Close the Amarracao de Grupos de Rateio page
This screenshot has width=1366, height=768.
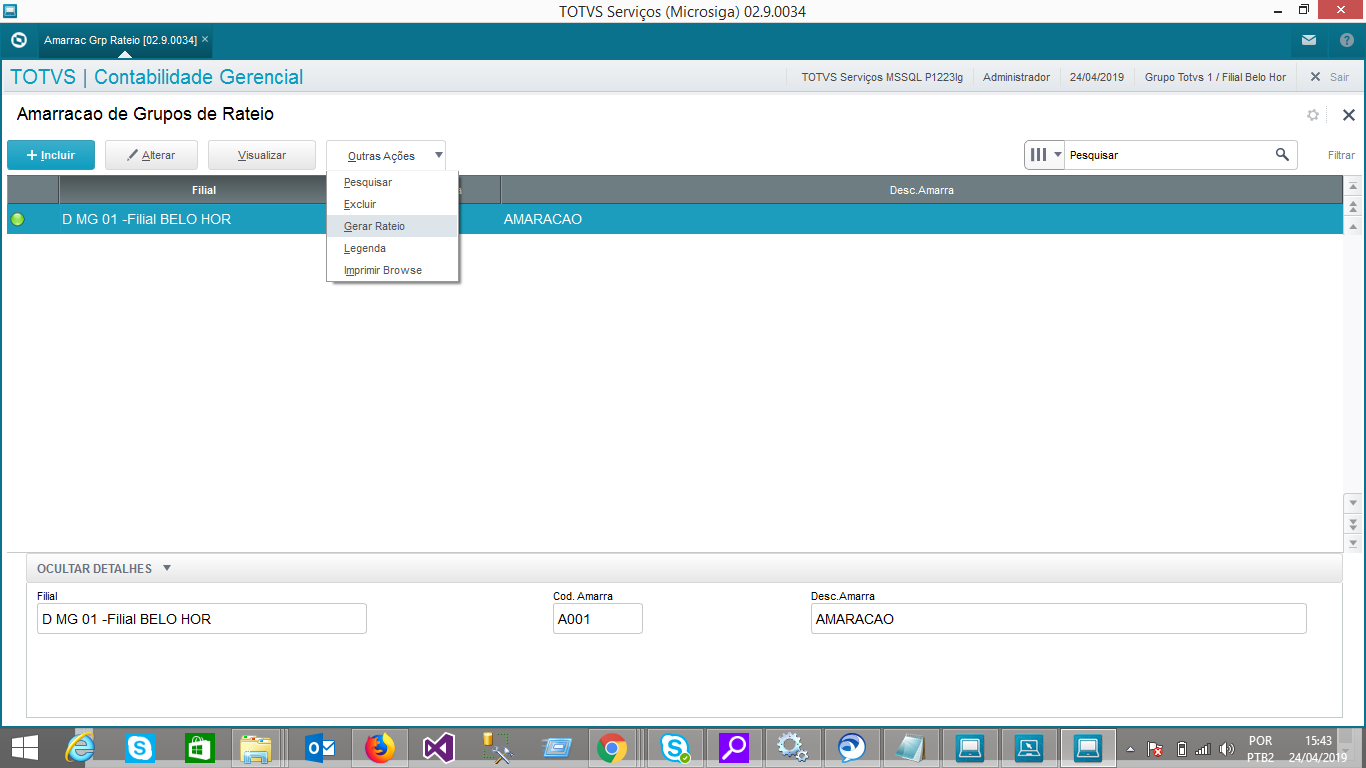click(x=1348, y=115)
